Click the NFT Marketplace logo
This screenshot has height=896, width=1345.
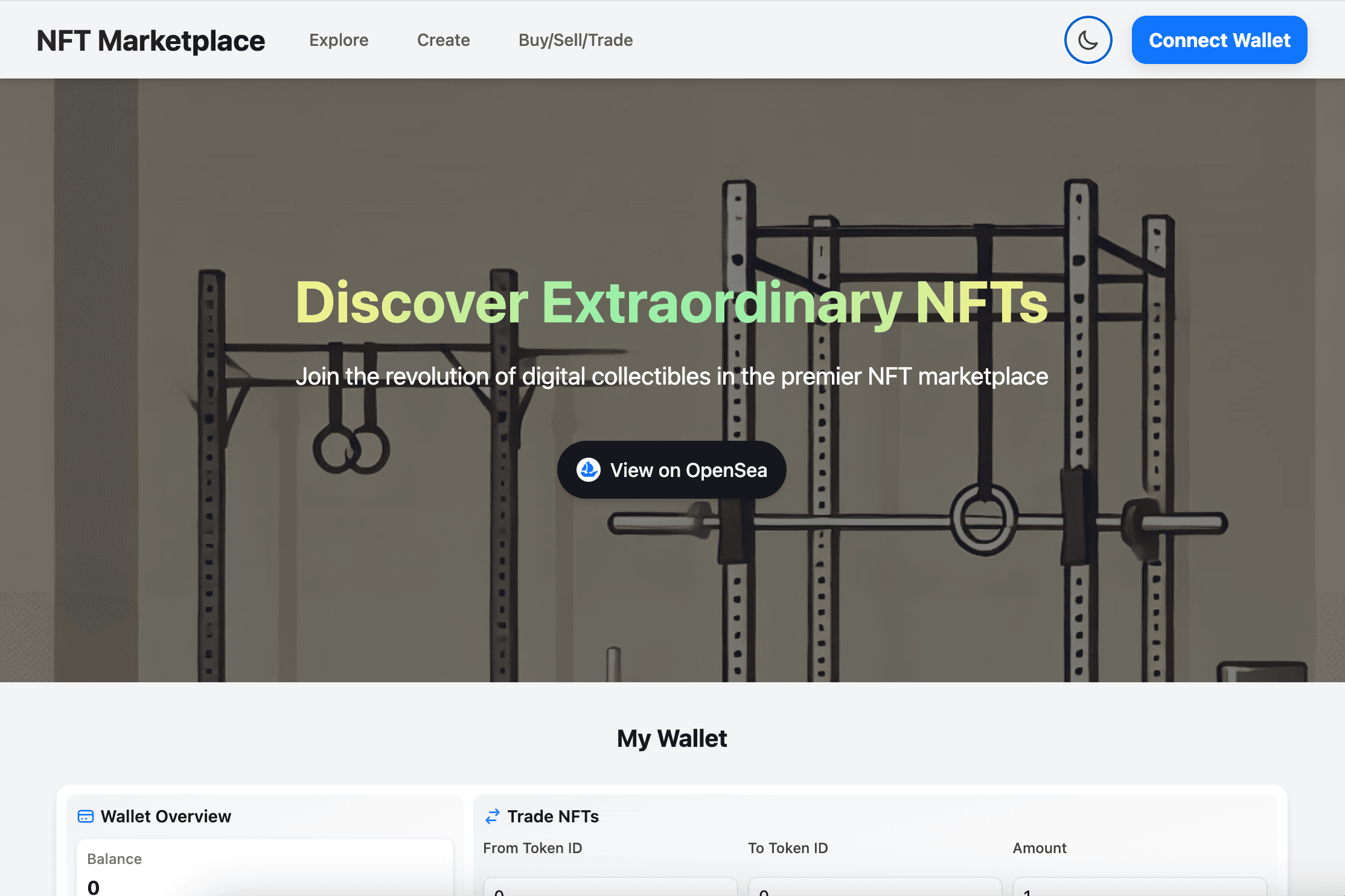(150, 40)
